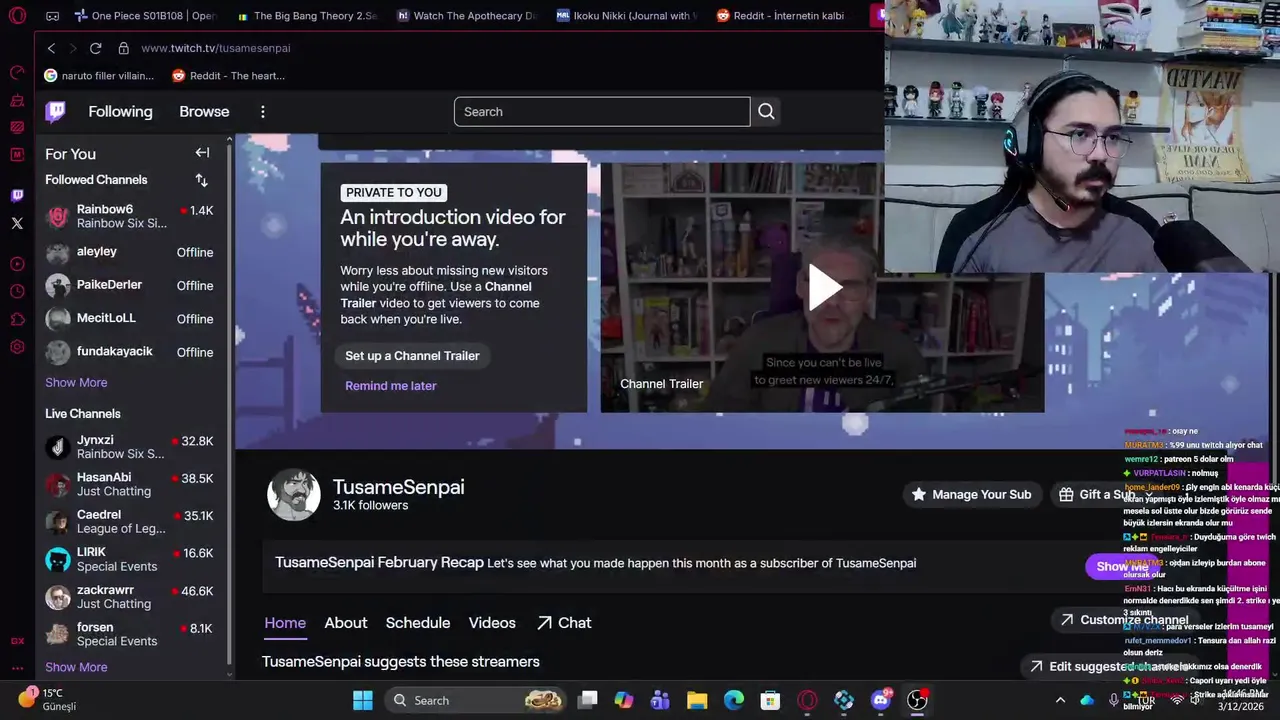Viewport: 1280px width, 720px height.
Task: Submit search with magnifier button
Action: point(766,112)
